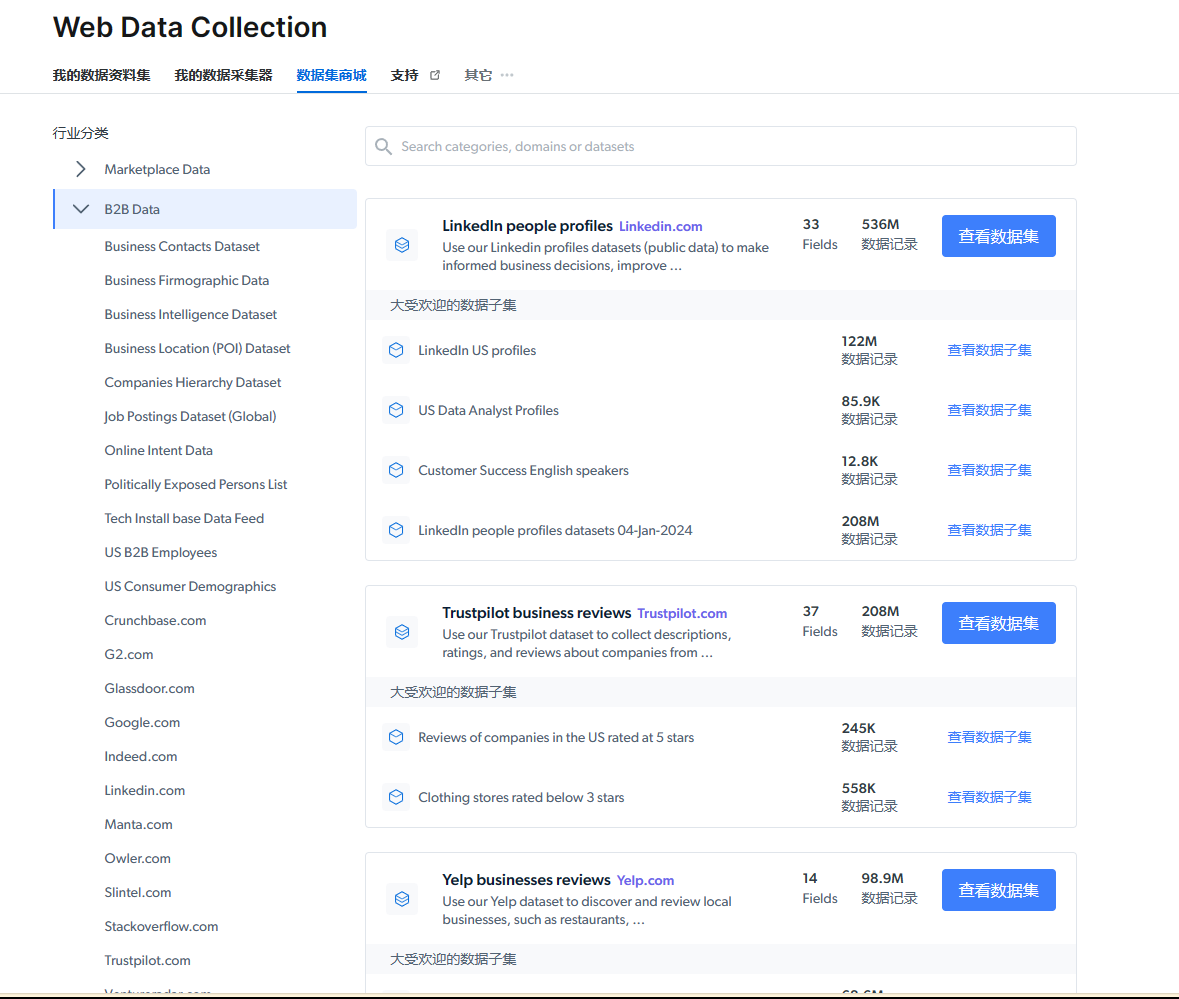Switch to 我的数据采集器 tab
This screenshot has height=999, width=1179.
point(223,75)
